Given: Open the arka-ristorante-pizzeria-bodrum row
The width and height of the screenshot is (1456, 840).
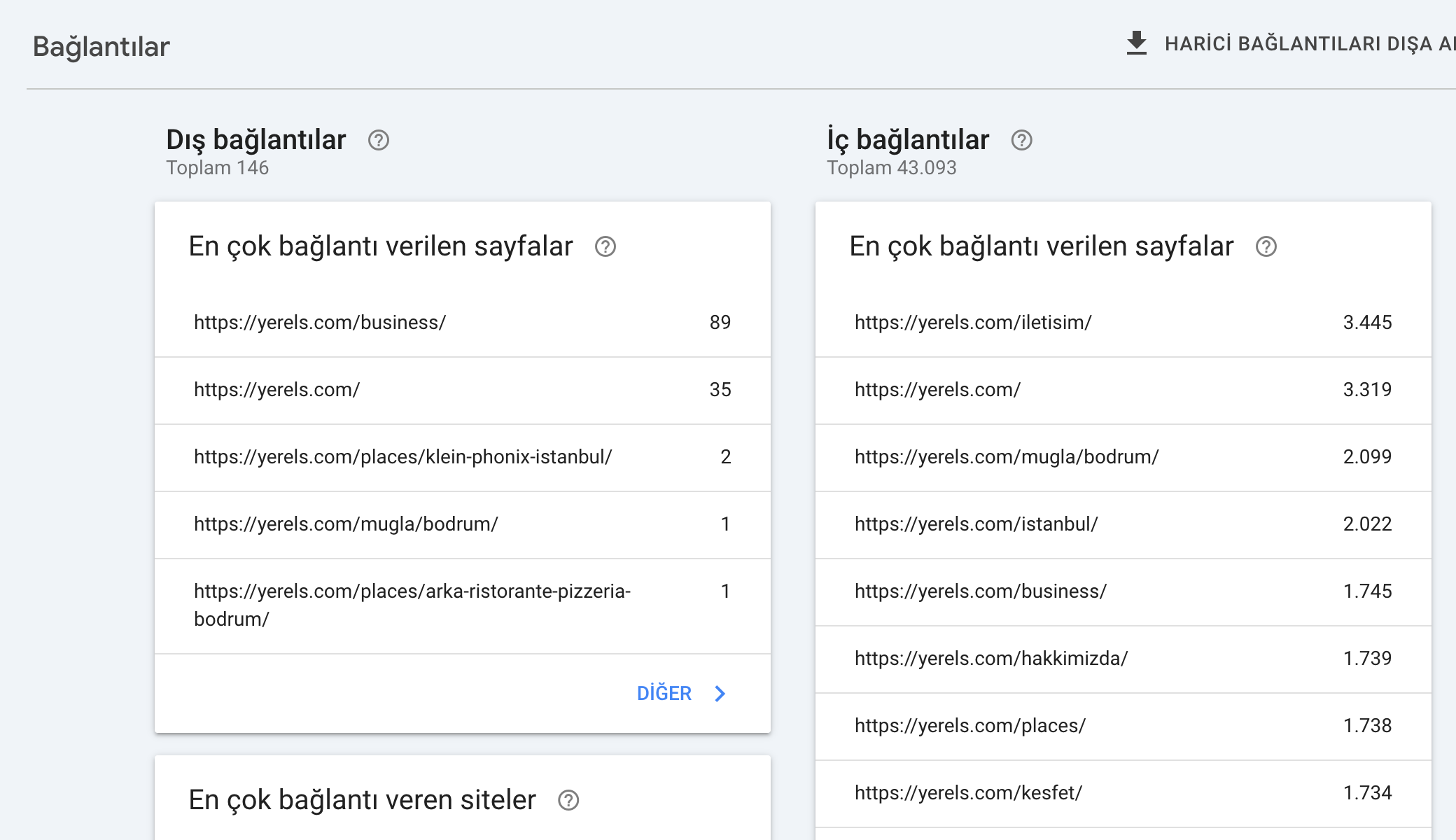Looking at the screenshot, I should pos(463,606).
